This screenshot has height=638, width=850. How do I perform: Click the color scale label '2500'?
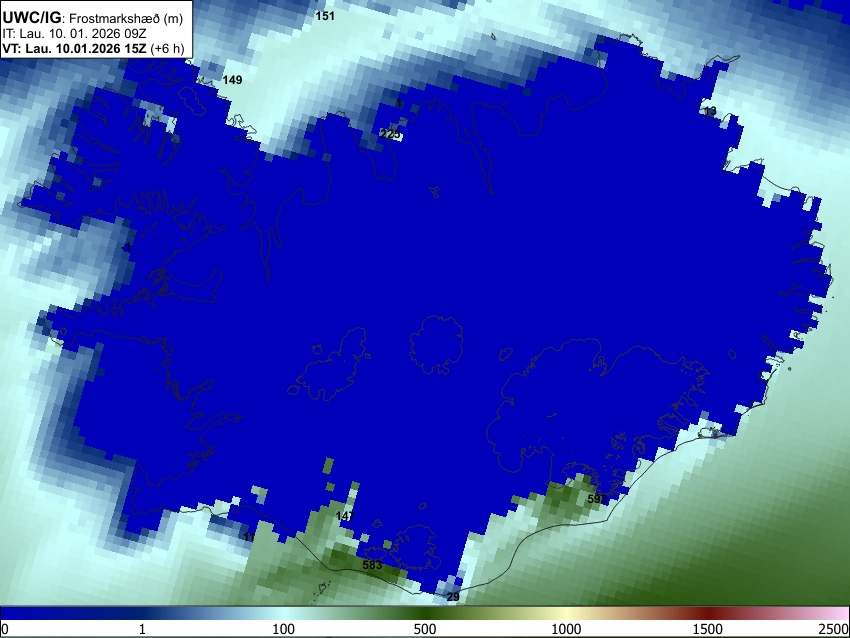[834, 629]
